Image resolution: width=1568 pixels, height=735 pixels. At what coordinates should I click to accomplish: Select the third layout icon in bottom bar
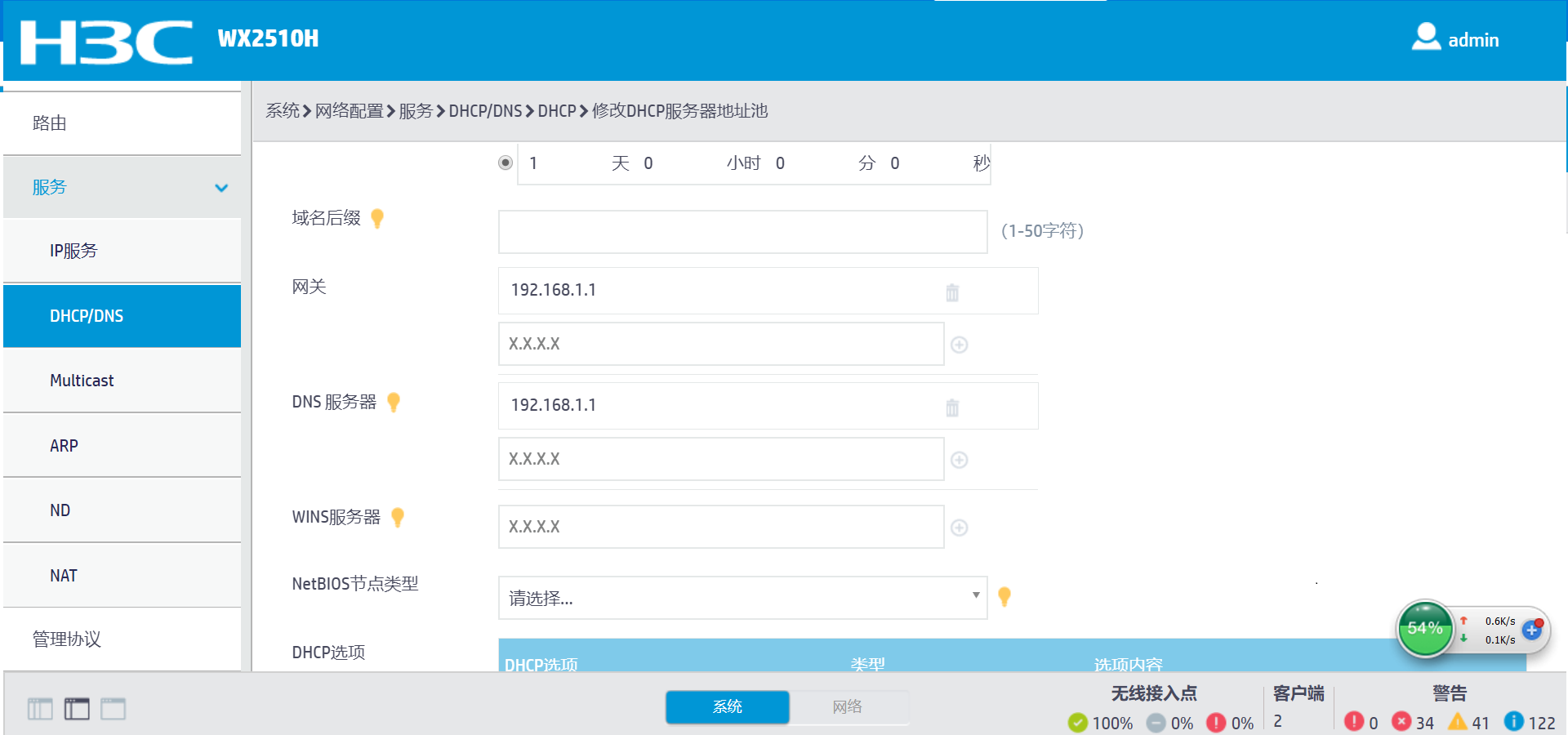114,709
